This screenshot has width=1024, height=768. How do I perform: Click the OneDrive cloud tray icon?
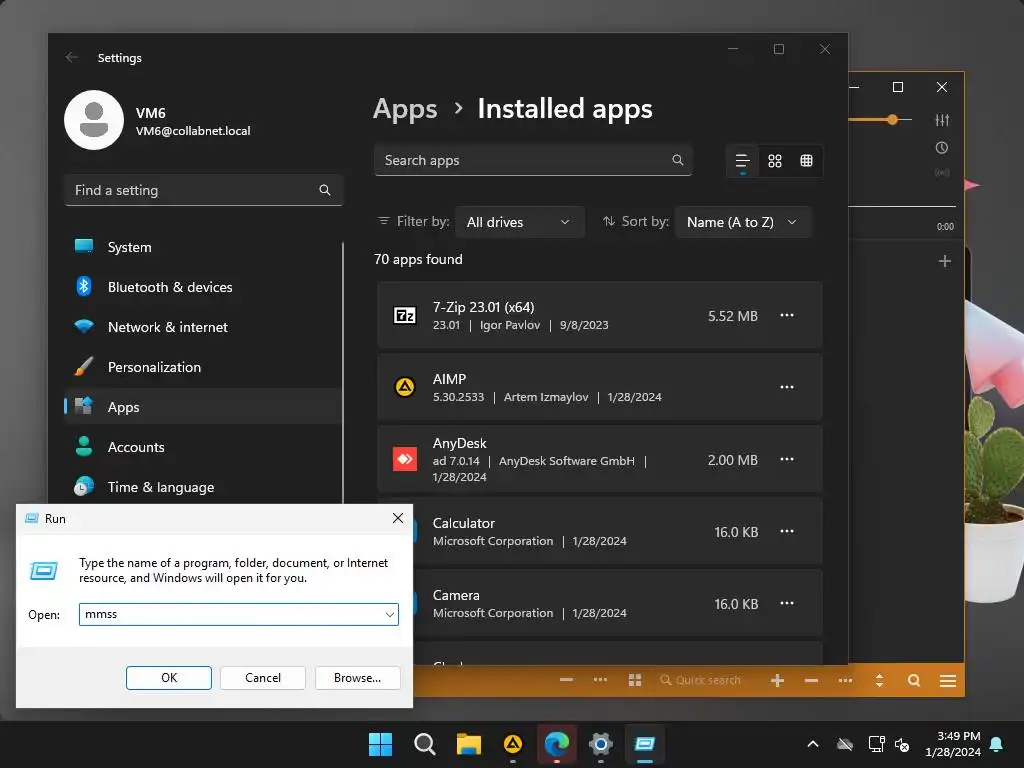[845, 744]
